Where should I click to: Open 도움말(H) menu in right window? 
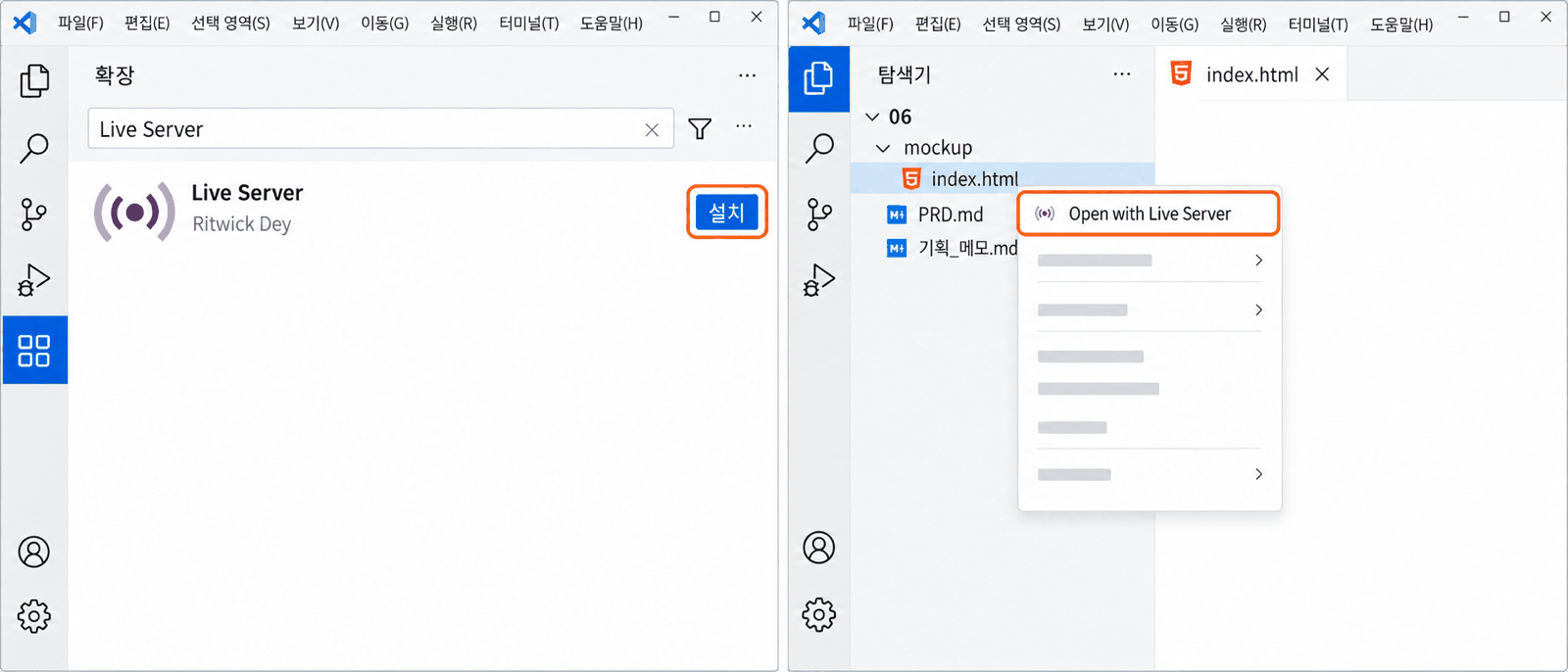[x=1401, y=24]
